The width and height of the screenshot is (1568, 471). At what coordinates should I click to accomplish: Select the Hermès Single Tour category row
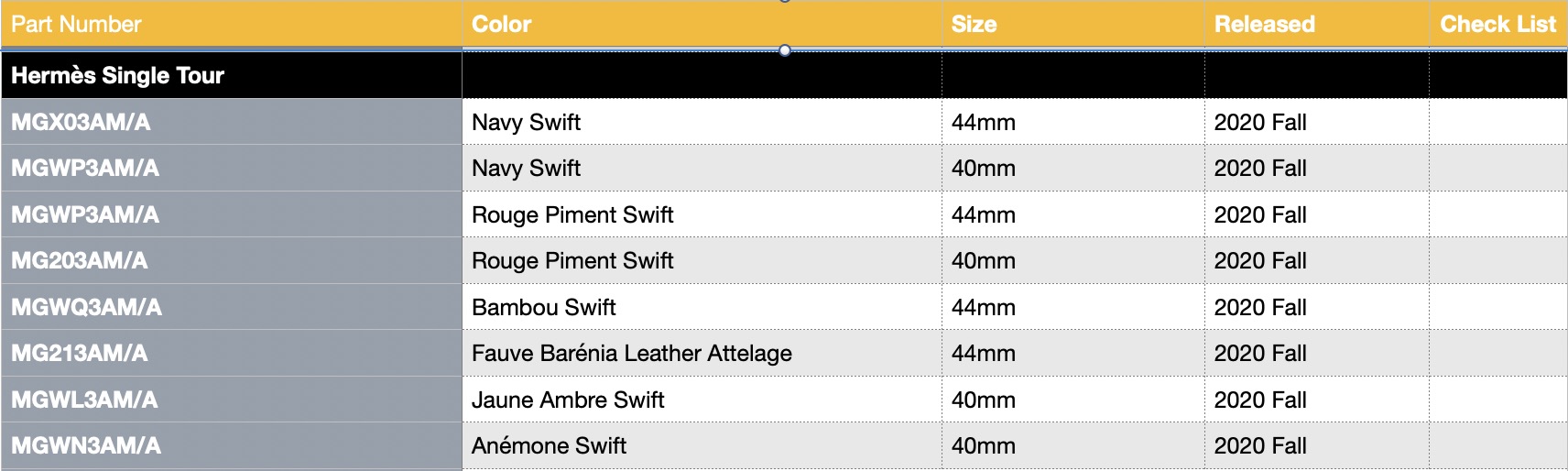click(784, 75)
